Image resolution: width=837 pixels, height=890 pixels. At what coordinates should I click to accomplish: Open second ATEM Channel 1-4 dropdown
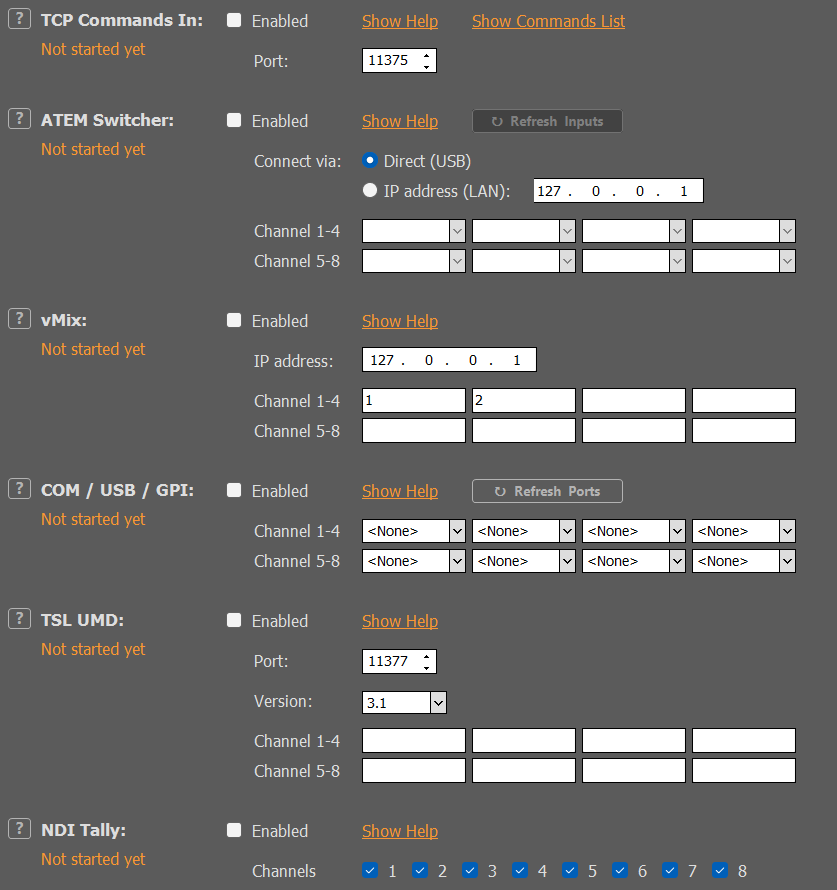(x=524, y=231)
